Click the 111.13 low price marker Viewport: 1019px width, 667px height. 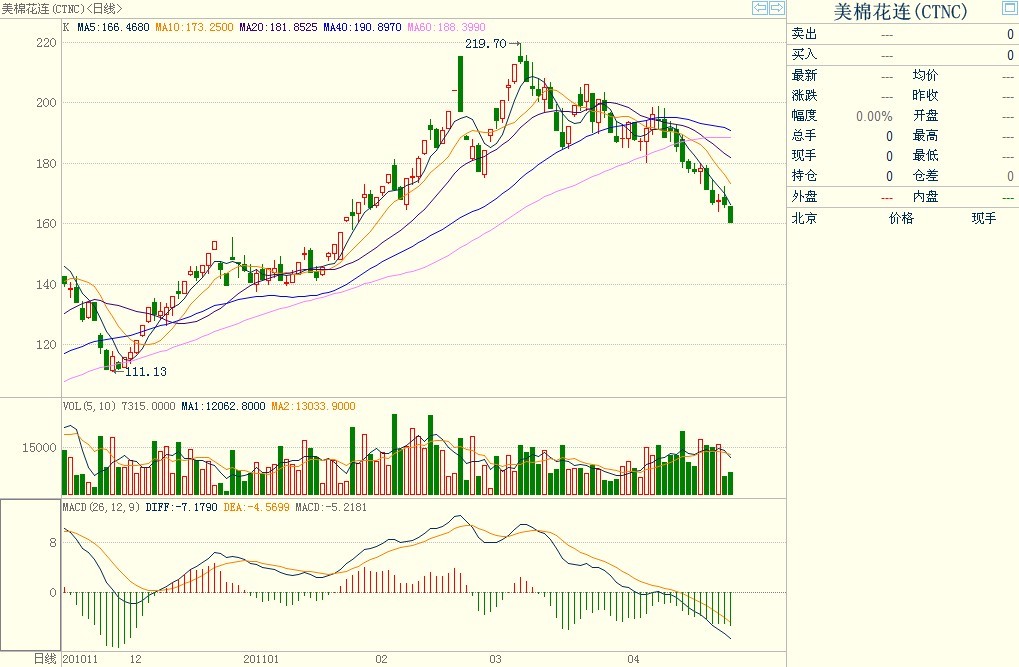(146, 371)
